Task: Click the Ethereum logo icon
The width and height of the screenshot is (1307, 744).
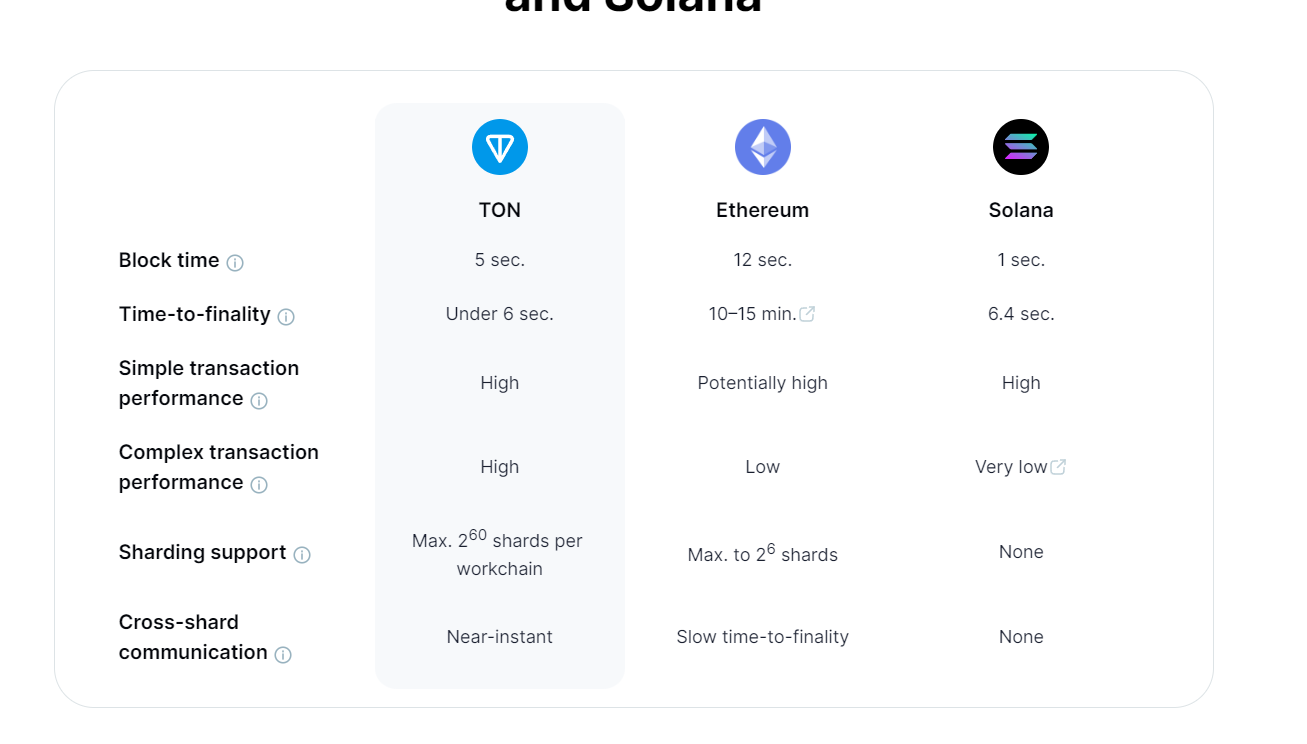Action: pyautogui.click(x=763, y=147)
